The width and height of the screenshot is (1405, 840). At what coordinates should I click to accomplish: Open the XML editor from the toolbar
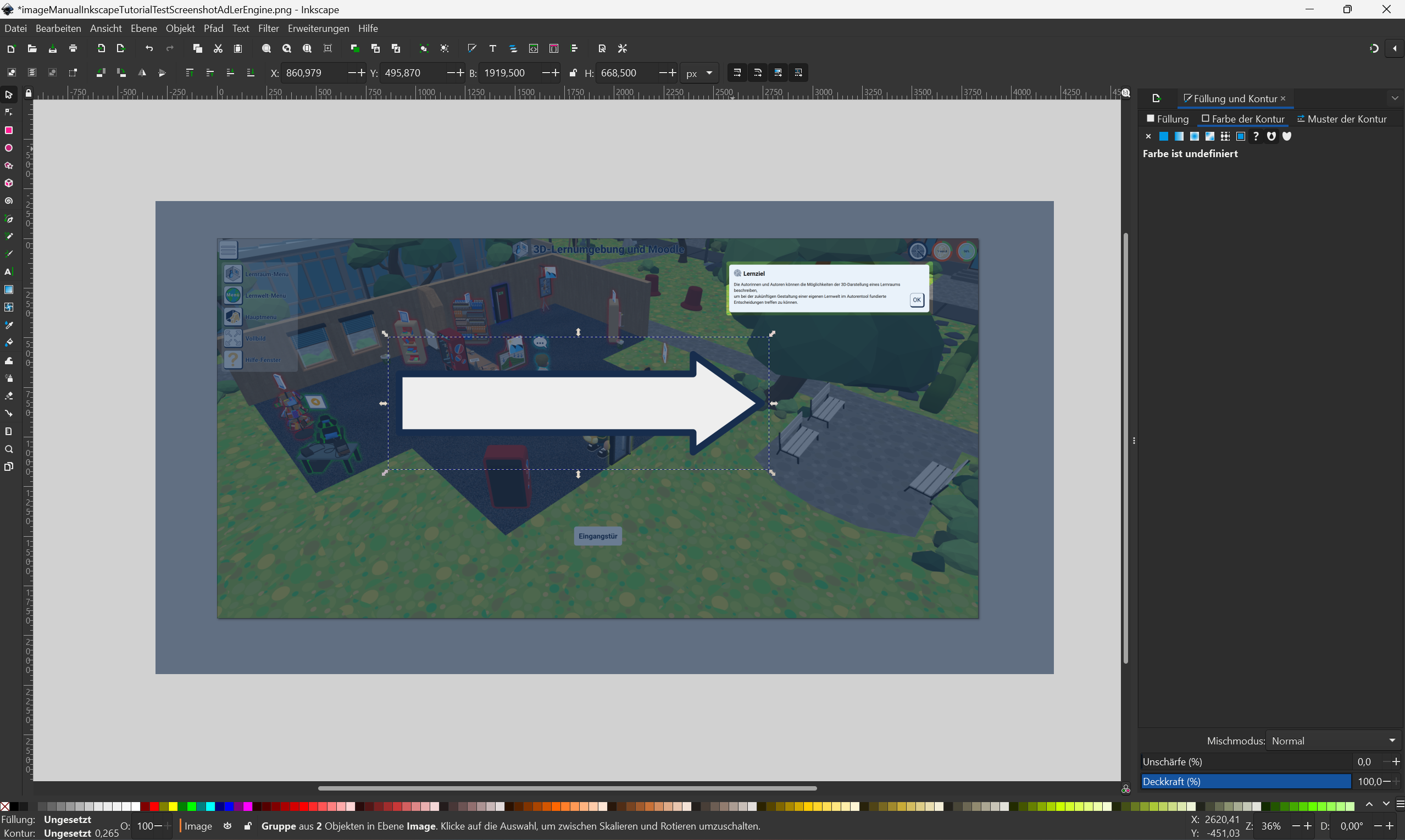(533, 49)
